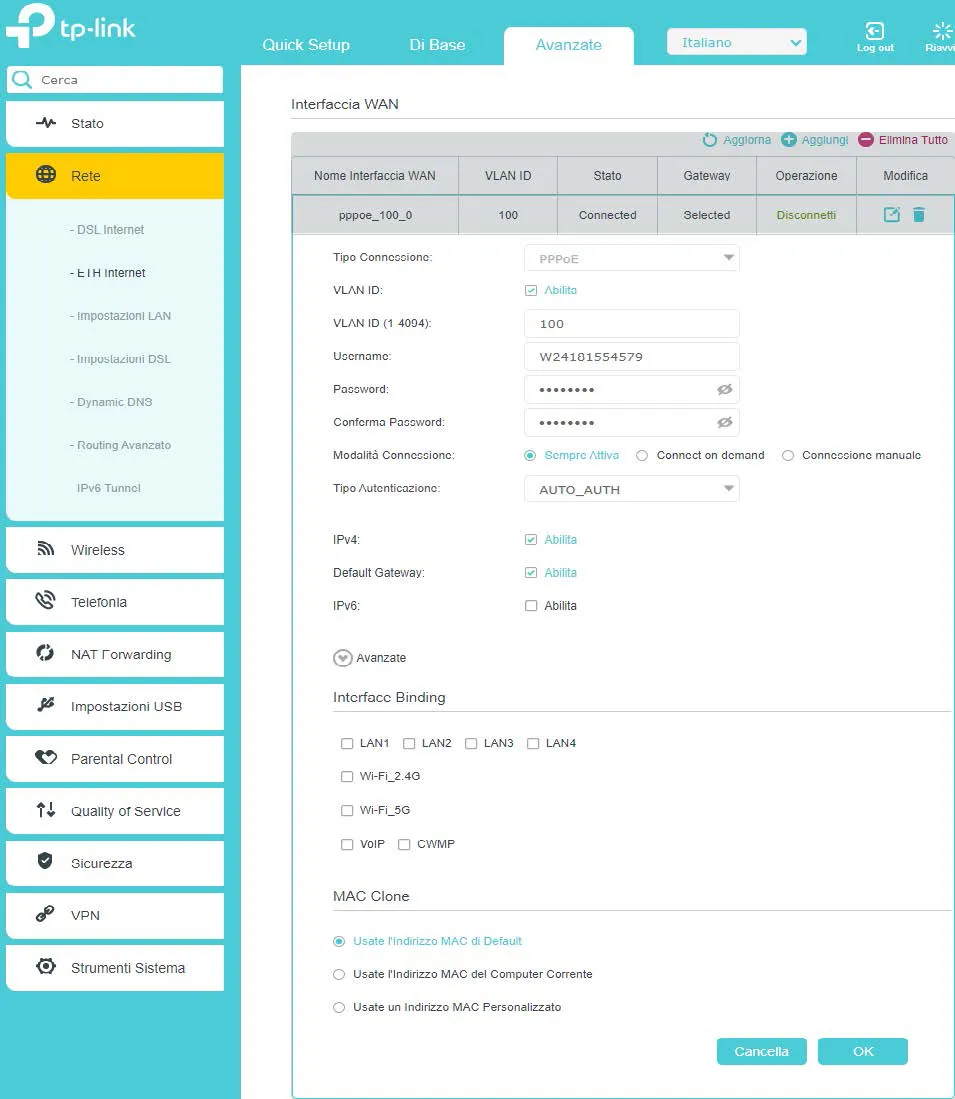Click the edit icon for pppoe_100_0
The height and width of the screenshot is (1099, 955).
pyautogui.click(x=892, y=215)
